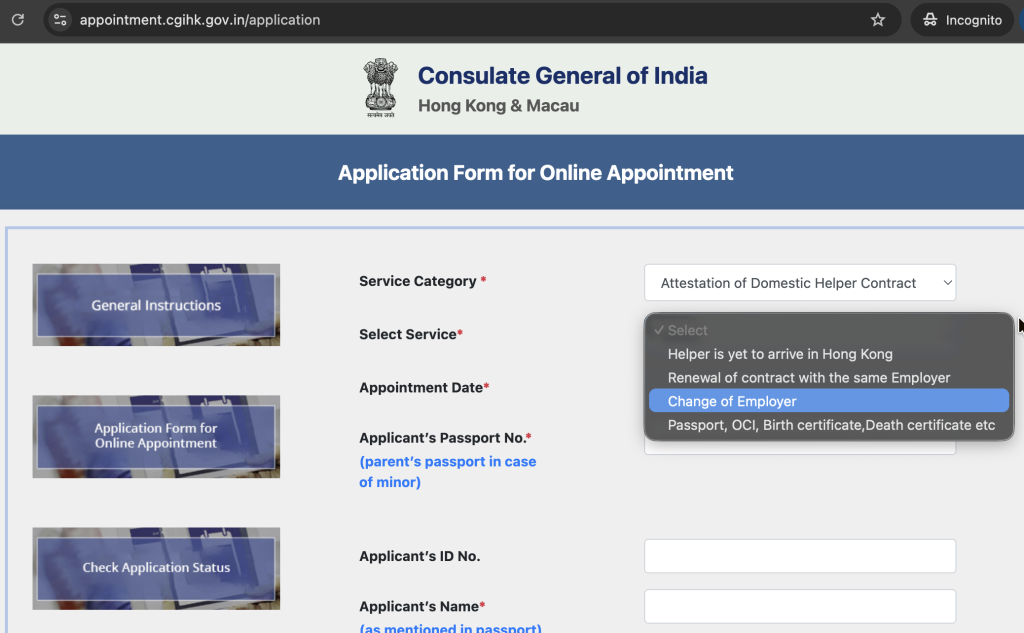Choose 'Passport, OCI, Birth certificate' option
Image resolution: width=1024 pixels, height=633 pixels.
[x=831, y=425]
